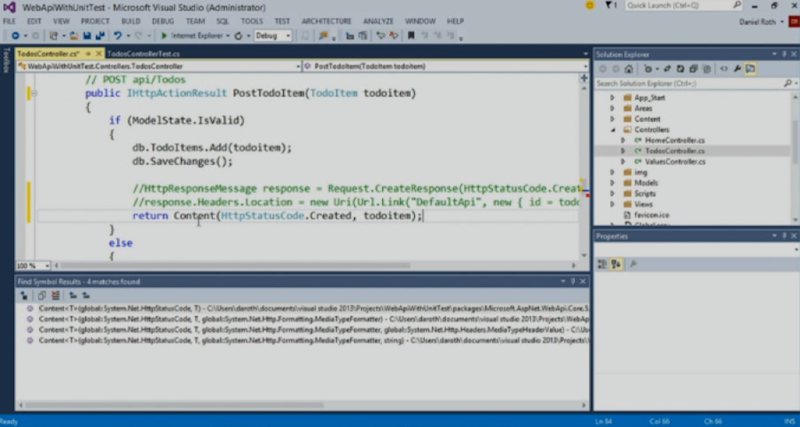Expand the App_Start folder
Viewport: 800px width, 427px height.
pyautogui.click(x=612, y=97)
